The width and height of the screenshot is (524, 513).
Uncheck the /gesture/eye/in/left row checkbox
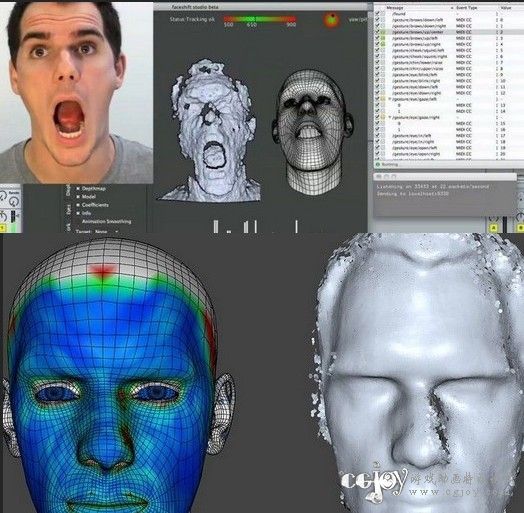(x=378, y=136)
